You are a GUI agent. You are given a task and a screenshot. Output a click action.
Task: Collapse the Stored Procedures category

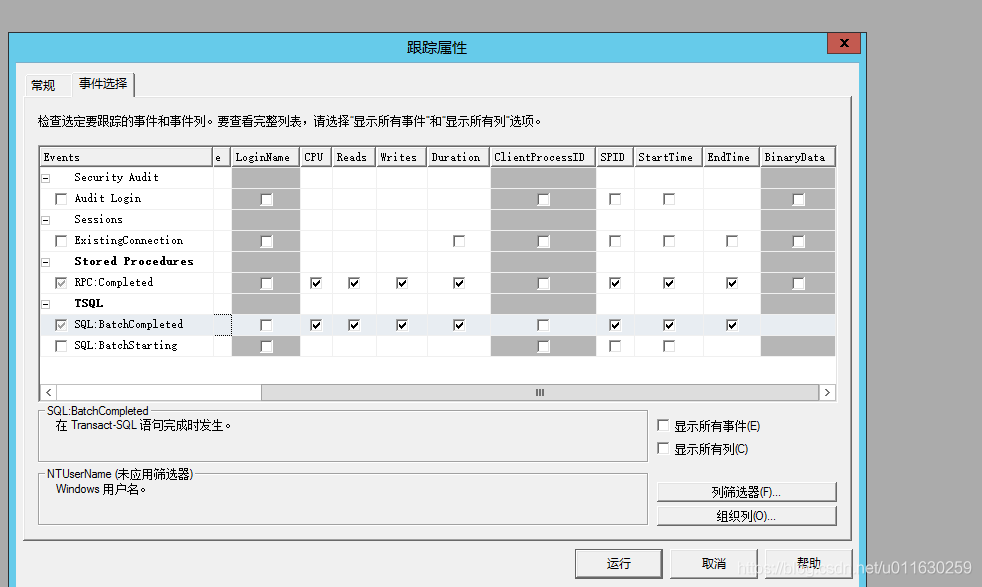[46, 262]
